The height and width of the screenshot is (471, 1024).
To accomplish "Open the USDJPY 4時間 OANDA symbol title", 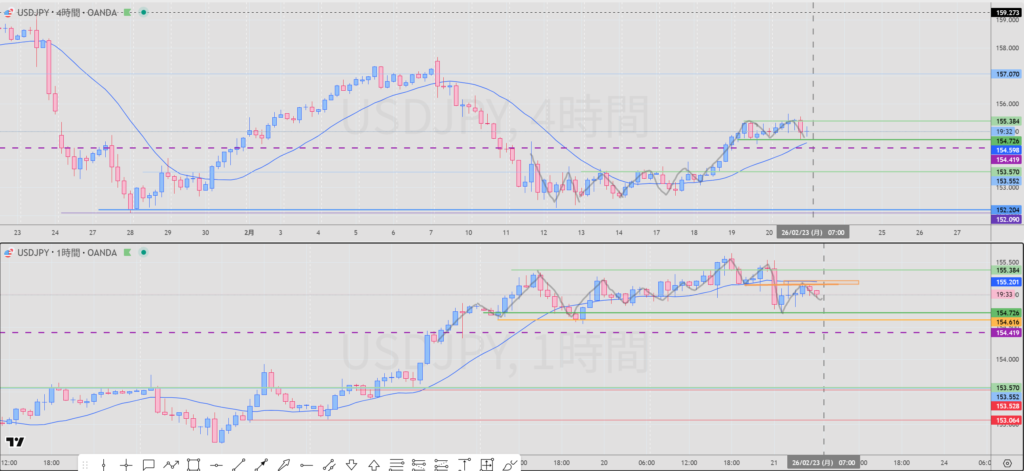I will (x=66, y=12).
